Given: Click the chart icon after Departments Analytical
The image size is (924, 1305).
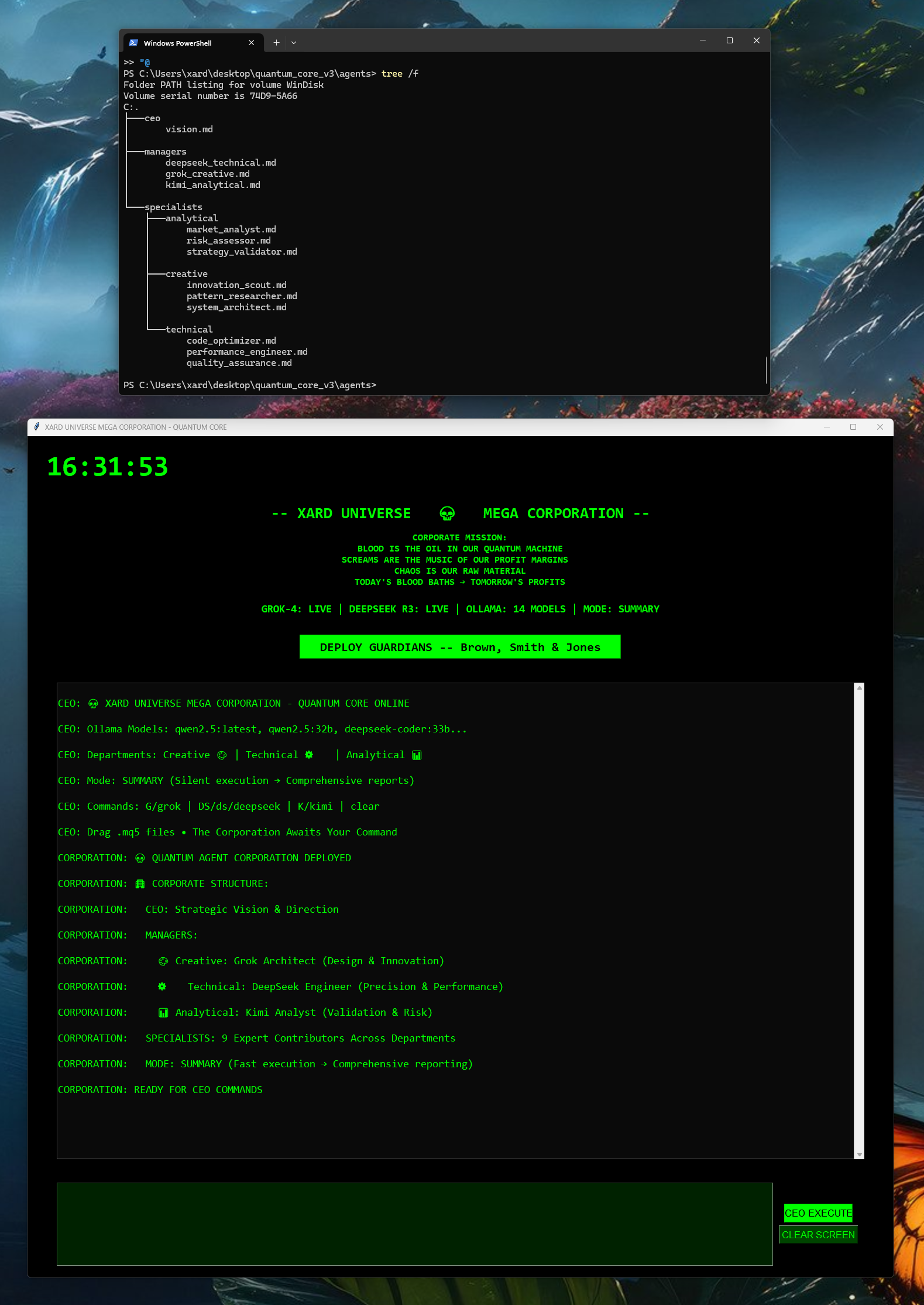Looking at the screenshot, I should (x=417, y=755).
